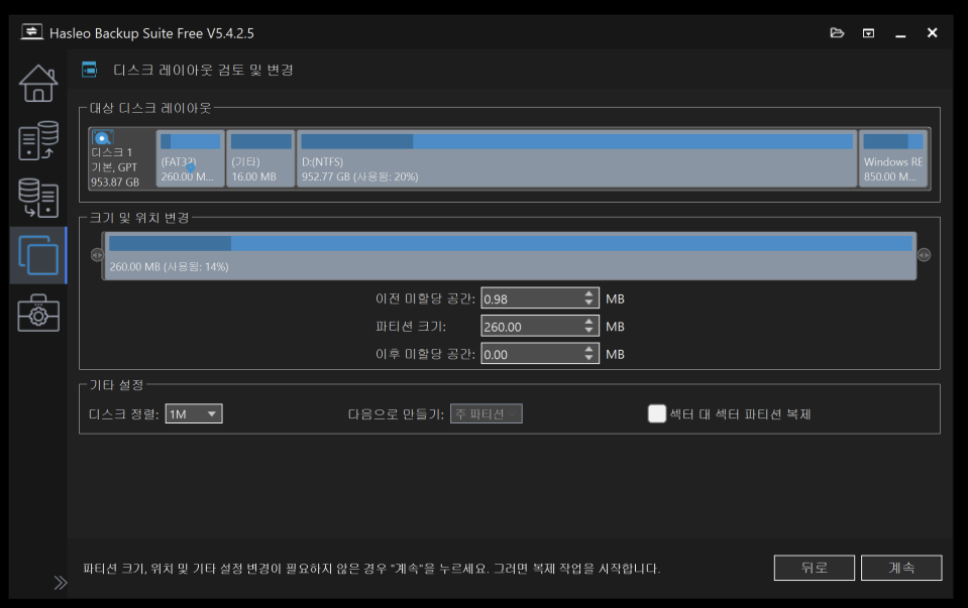Click the 이전 미할당 공간 value field

(530, 299)
